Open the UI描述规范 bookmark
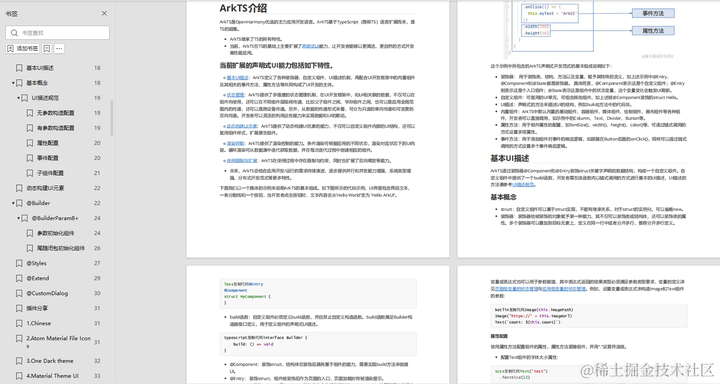Screen dimensions: 720x384 tap(45, 98)
